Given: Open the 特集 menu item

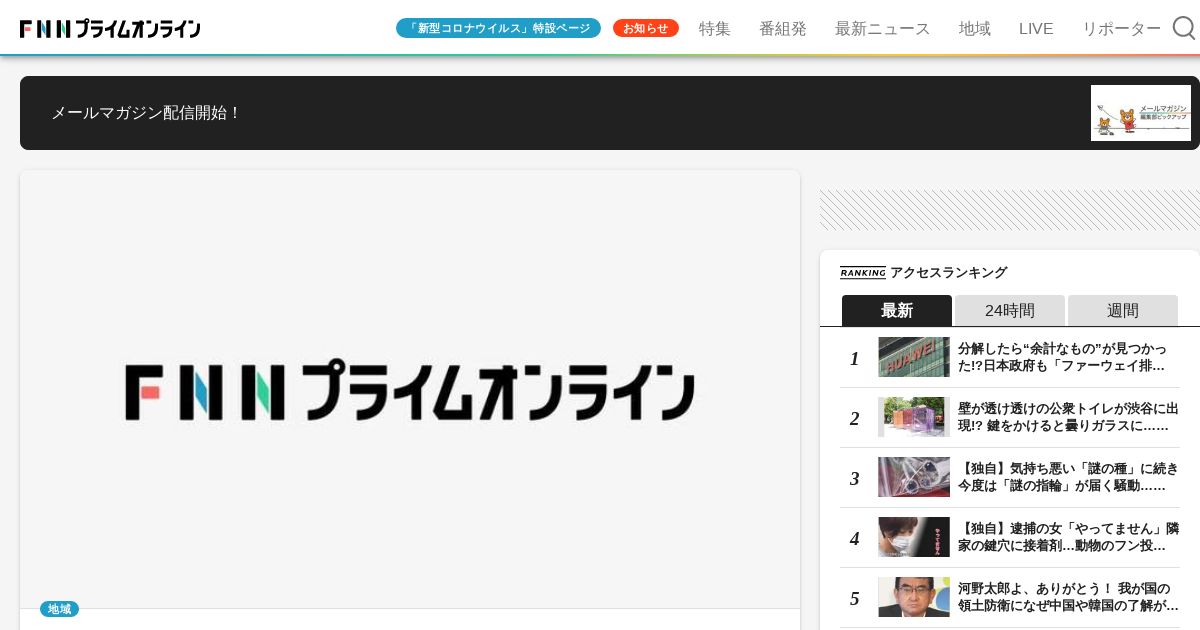Looking at the screenshot, I should 715,29.
